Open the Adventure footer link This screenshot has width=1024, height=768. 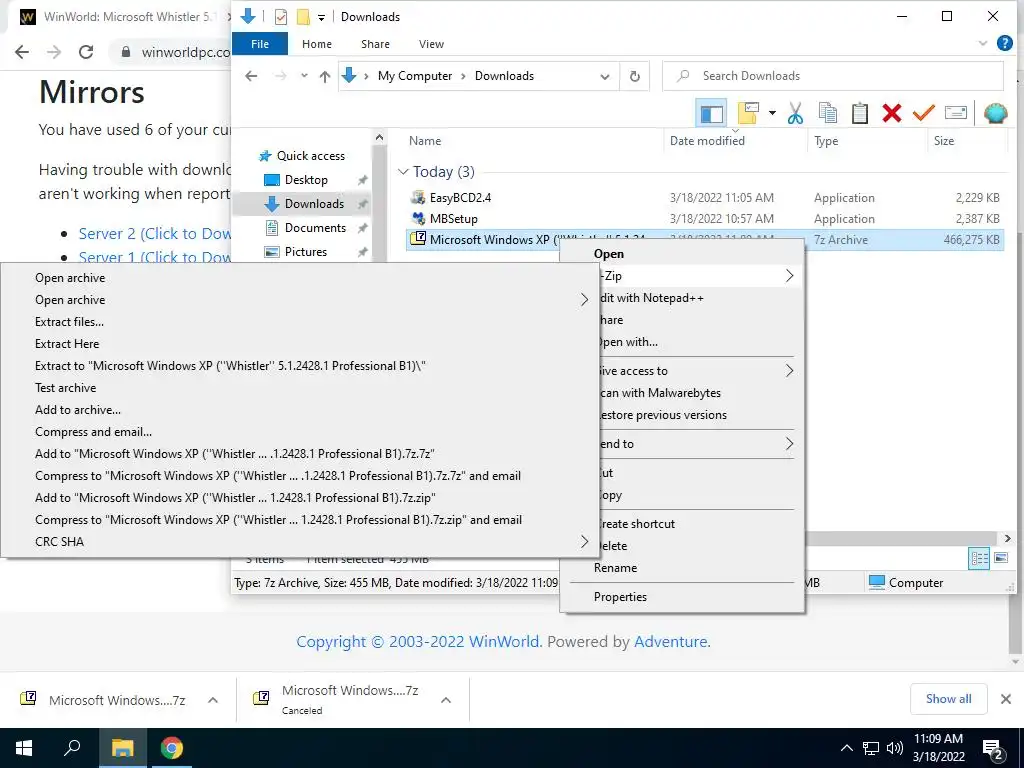(x=671, y=641)
